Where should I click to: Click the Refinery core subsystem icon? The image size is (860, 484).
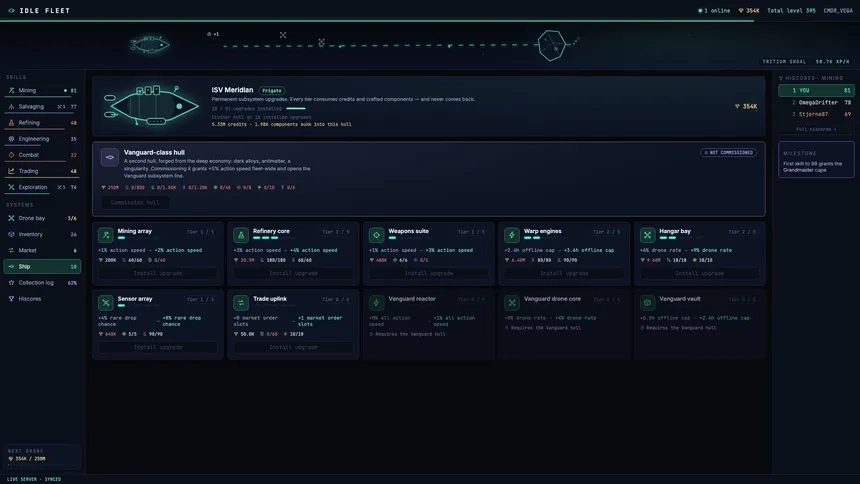click(x=241, y=235)
